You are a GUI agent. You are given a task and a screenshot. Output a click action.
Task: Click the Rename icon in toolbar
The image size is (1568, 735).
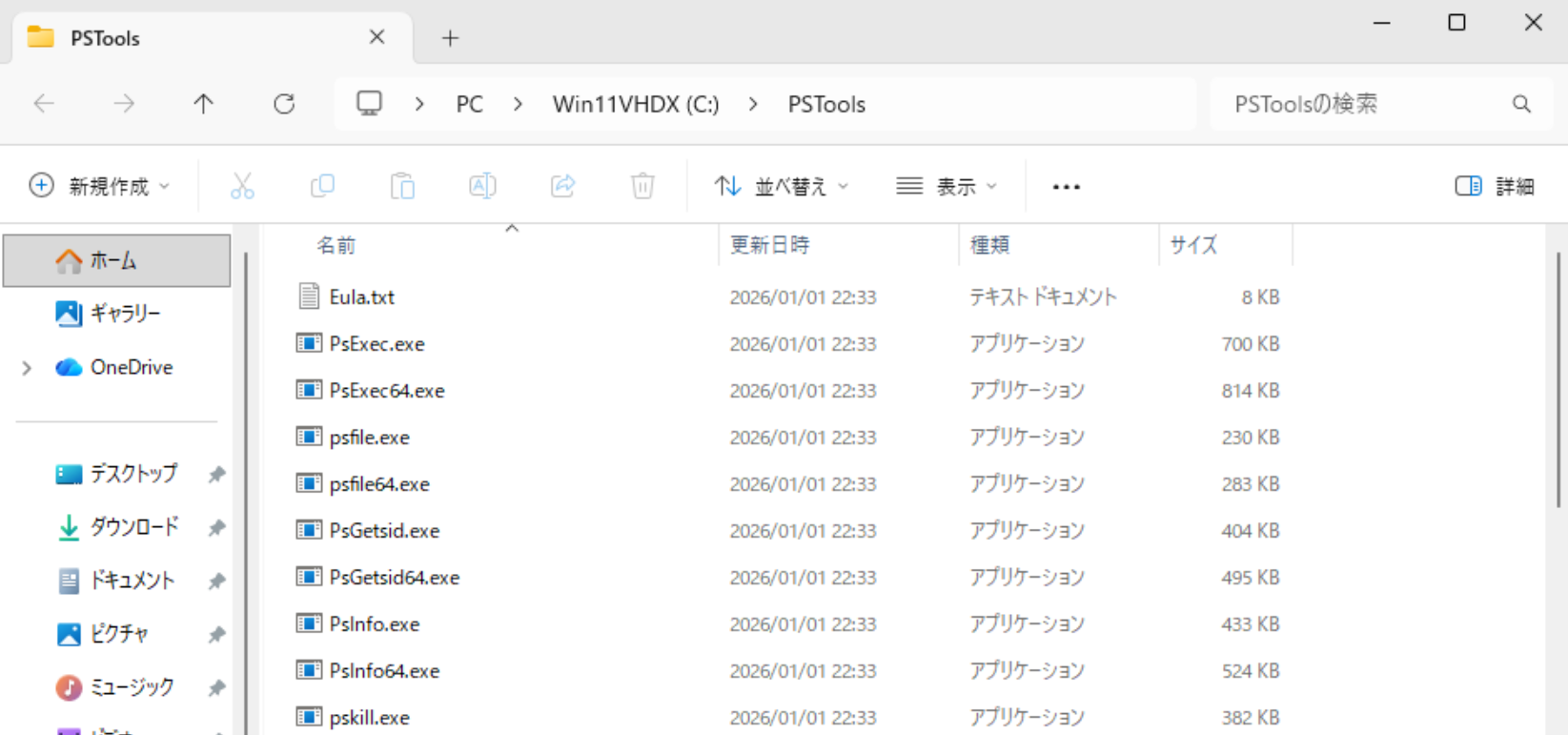pyautogui.click(x=482, y=186)
